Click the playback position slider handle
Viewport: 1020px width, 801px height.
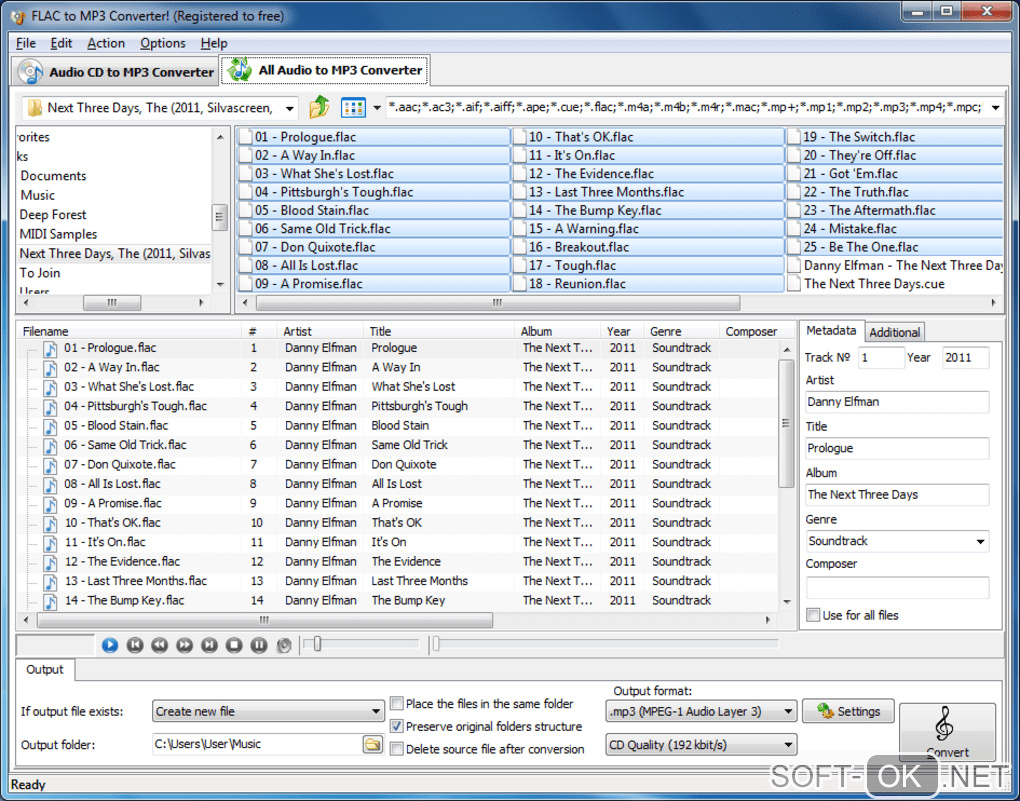point(436,644)
